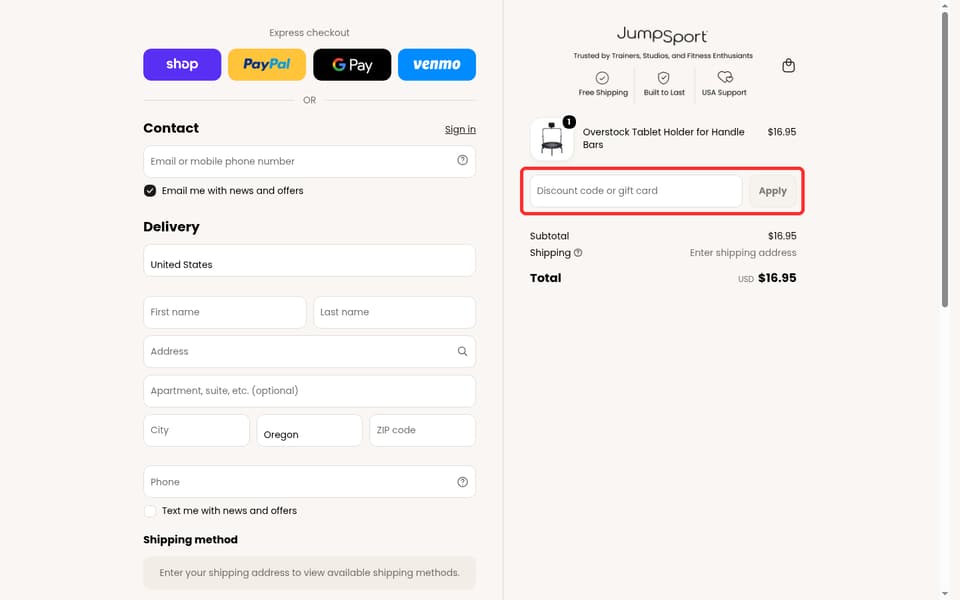Pay with Shop Pay express button
960x600 pixels.
coord(182,64)
